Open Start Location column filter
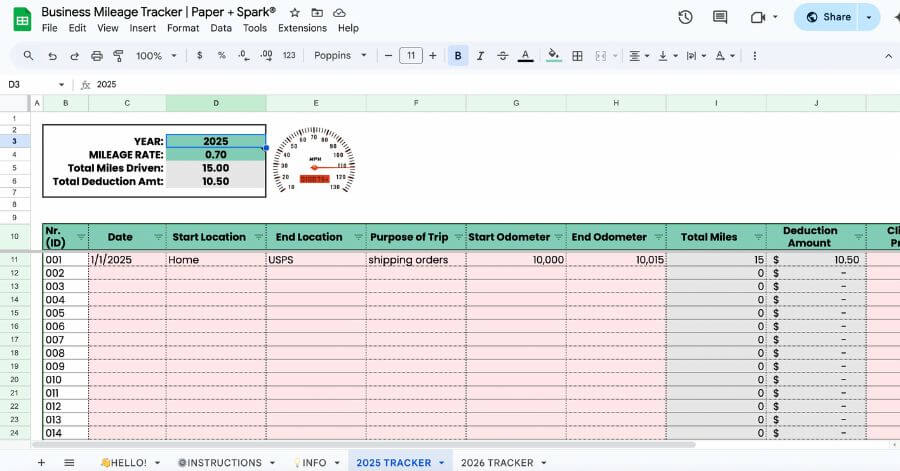900x471 pixels. (x=258, y=237)
